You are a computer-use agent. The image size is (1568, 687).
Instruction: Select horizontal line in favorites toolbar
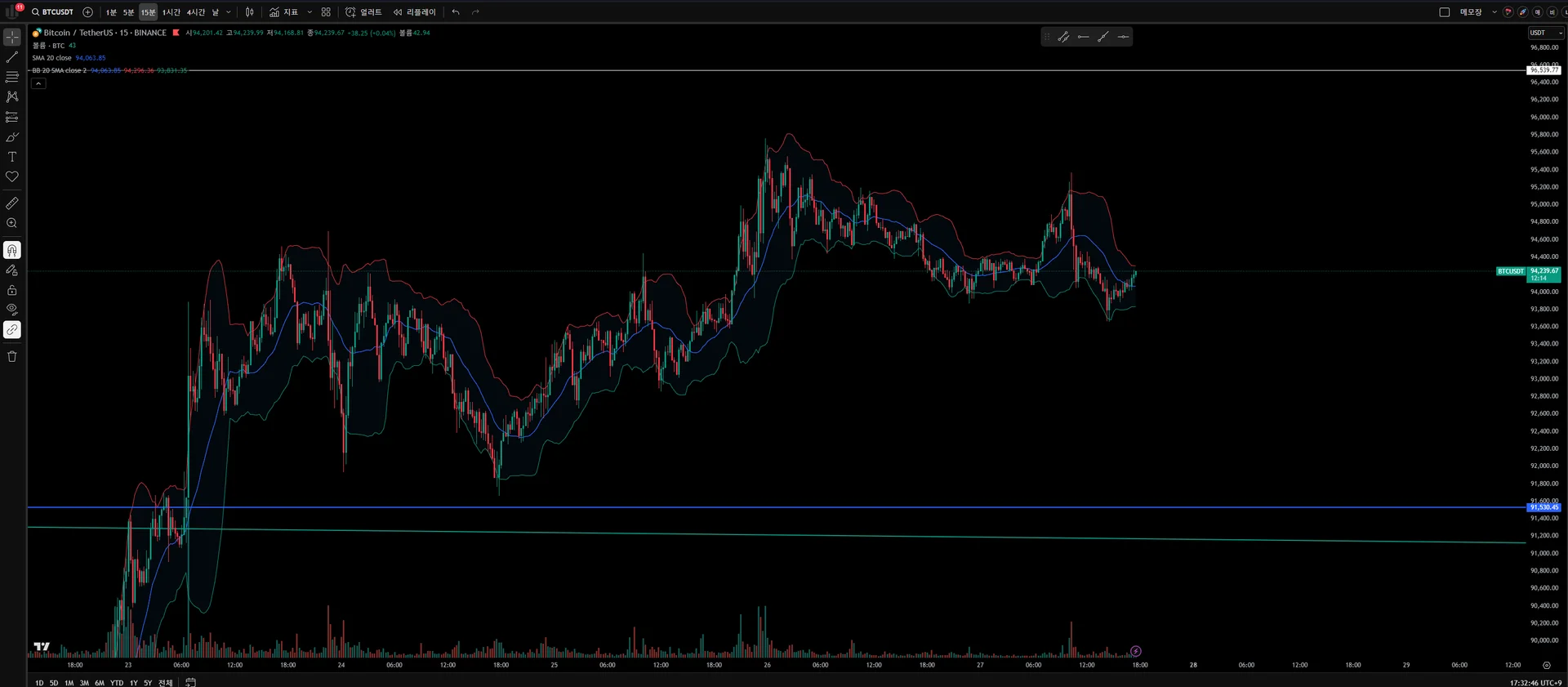click(1123, 37)
